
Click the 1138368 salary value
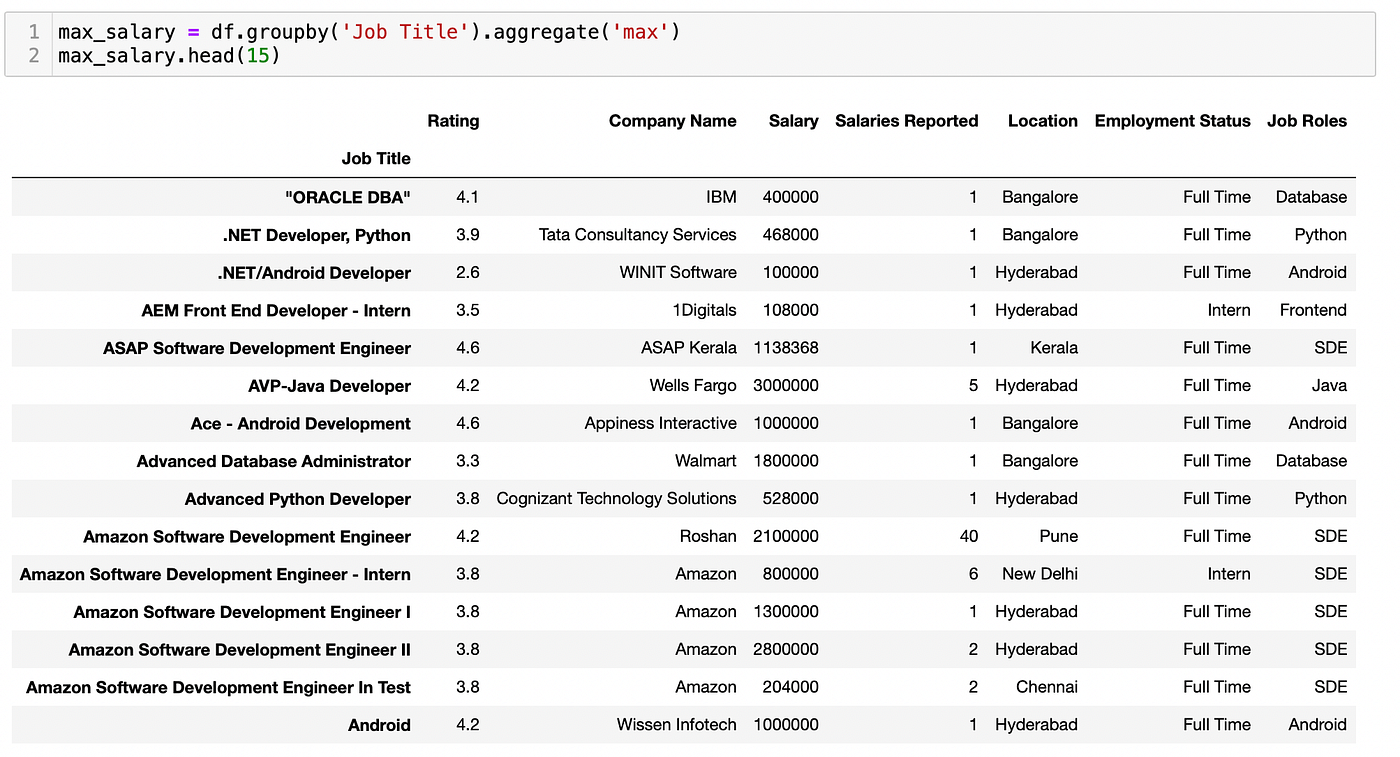pyautogui.click(x=785, y=348)
